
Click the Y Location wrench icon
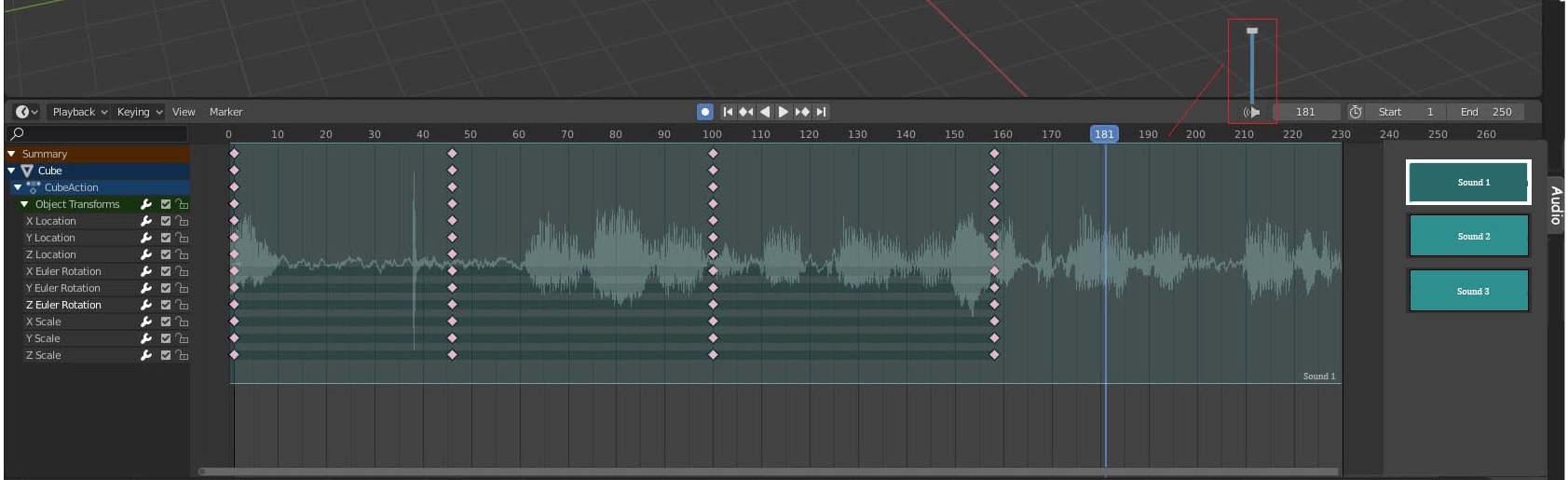[x=146, y=238]
